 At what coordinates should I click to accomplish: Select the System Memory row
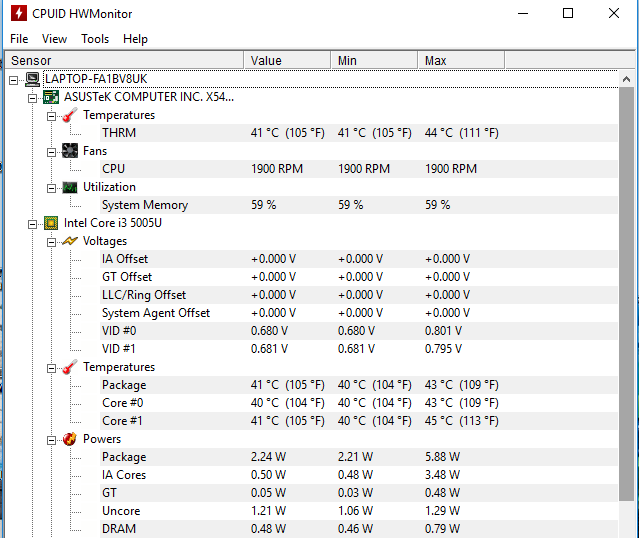tap(359, 205)
